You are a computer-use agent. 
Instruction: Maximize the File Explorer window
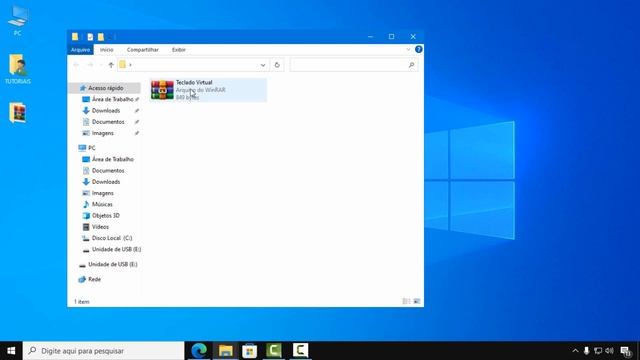tap(391, 37)
